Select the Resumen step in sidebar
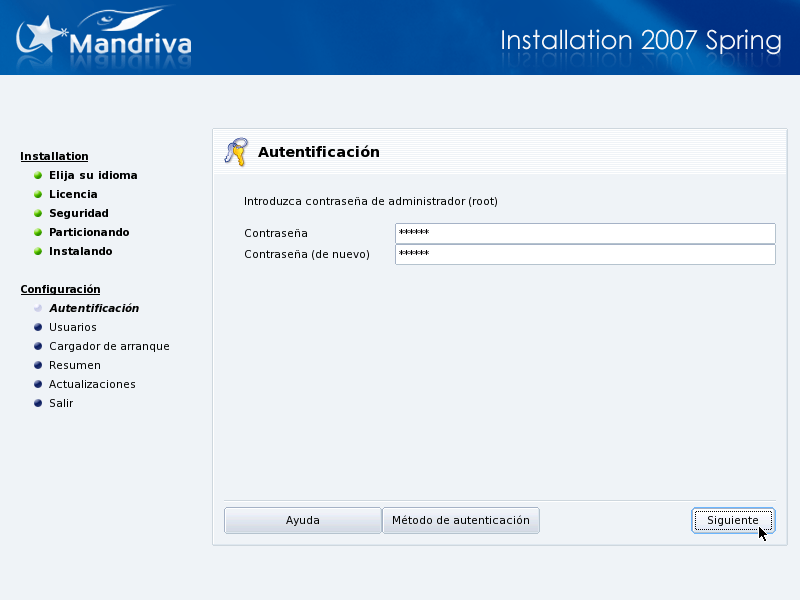The height and width of the screenshot is (600, 800). [74, 365]
